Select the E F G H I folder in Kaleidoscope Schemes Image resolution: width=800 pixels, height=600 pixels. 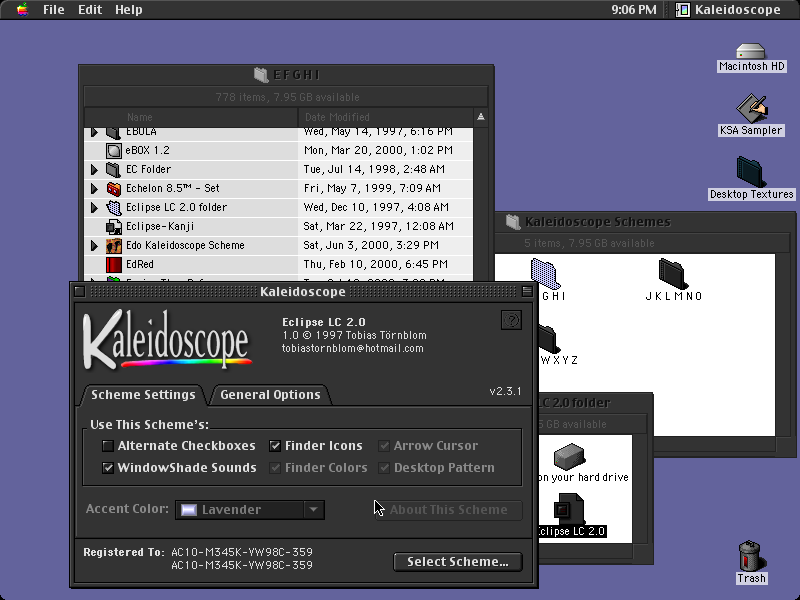(544, 274)
